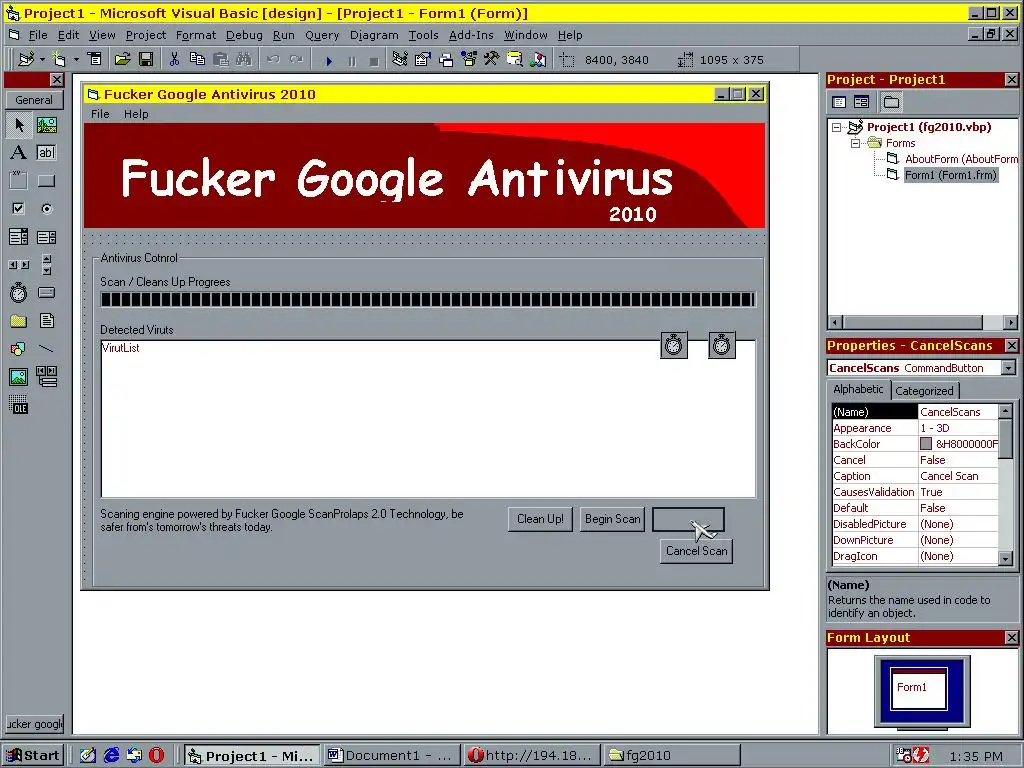Select the Label control tool
The image size is (1024, 768).
pos(18,152)
